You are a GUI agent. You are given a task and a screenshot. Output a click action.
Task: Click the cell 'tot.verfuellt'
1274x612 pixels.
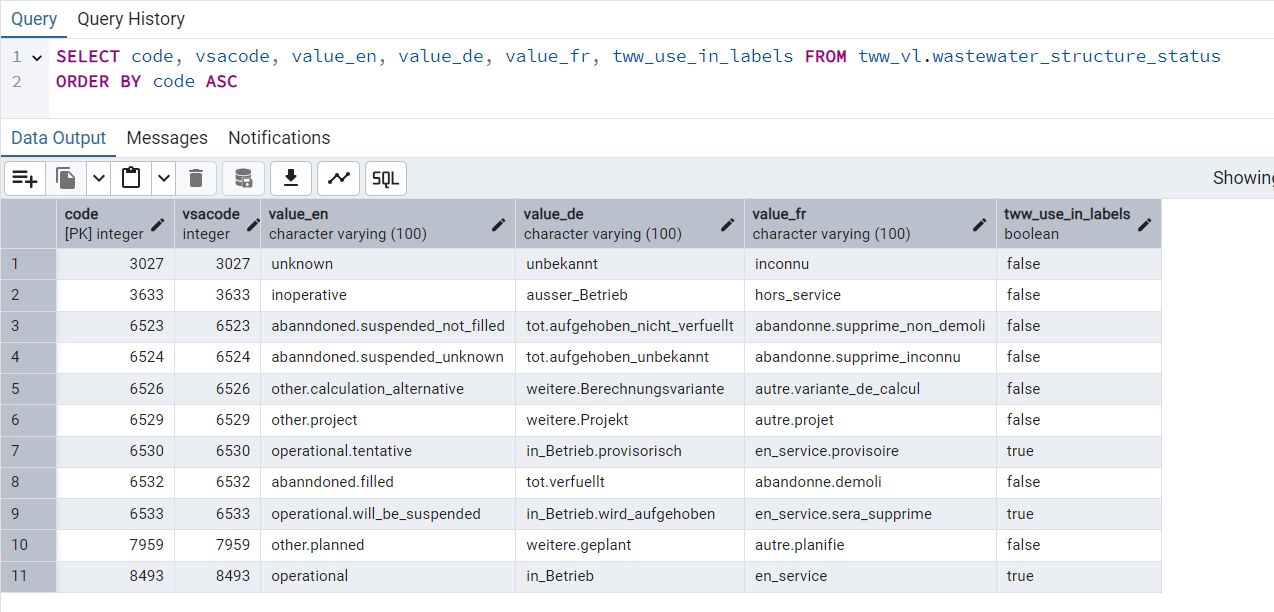[630, 482]
